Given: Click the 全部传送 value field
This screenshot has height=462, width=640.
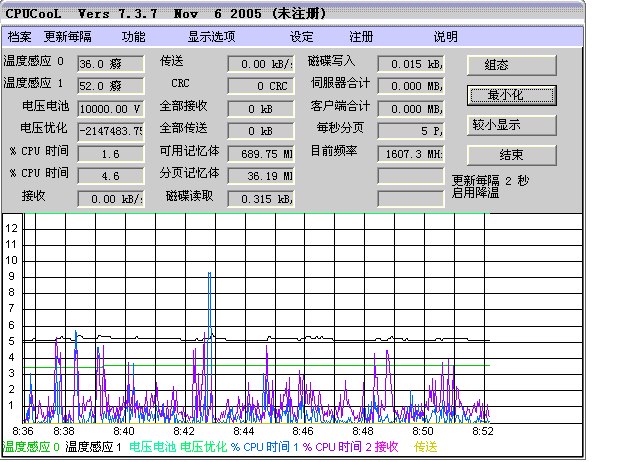Looking at the screenshot, I should click(261, 131).
